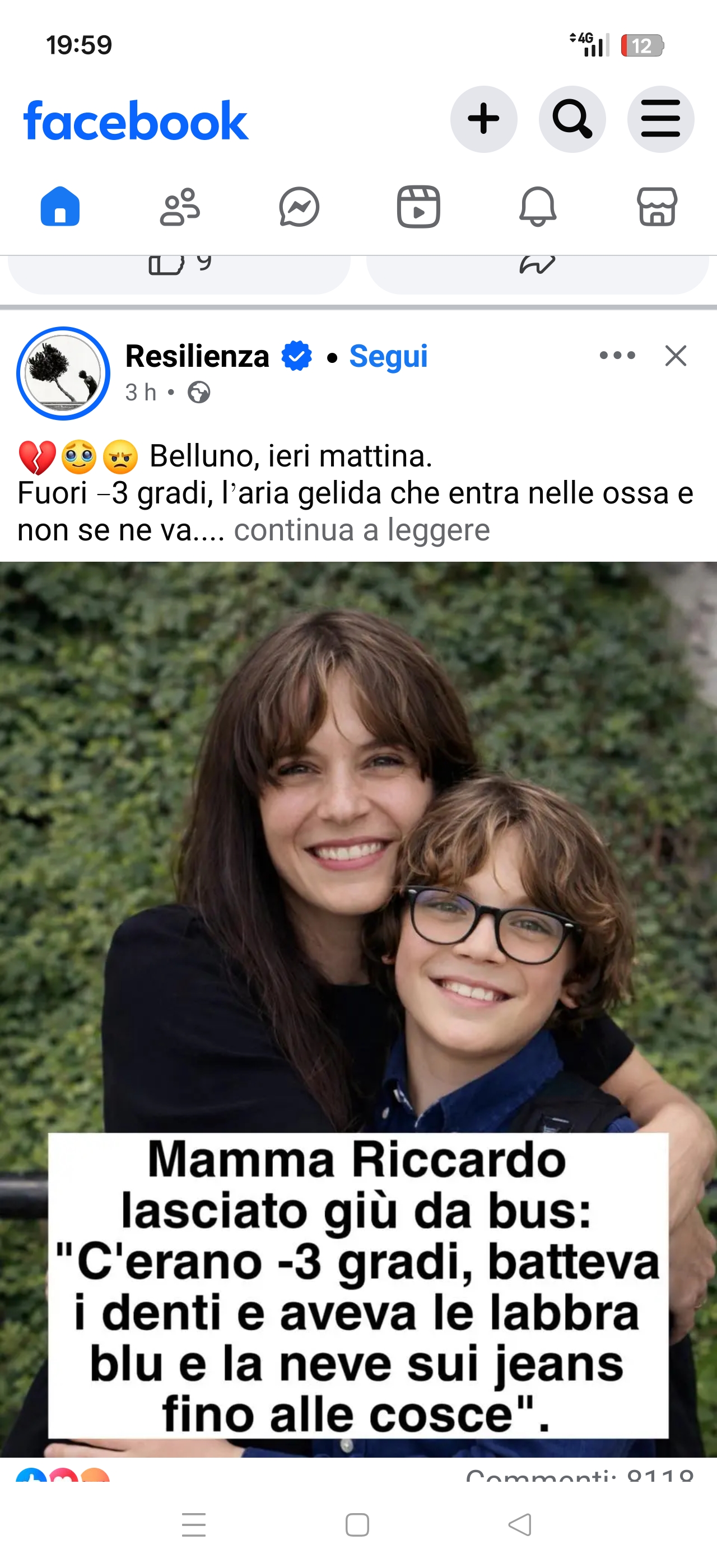
Task: Tap the search magnifier icon
Action: pos(572,119)
